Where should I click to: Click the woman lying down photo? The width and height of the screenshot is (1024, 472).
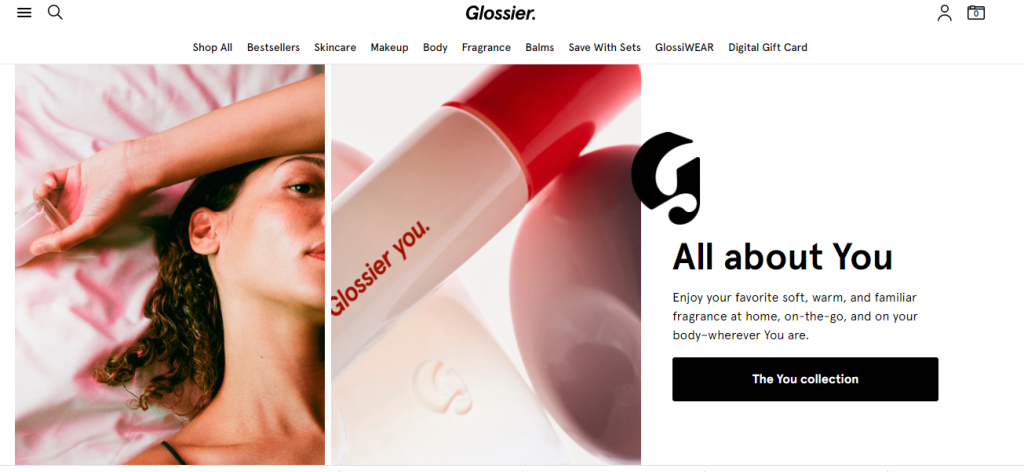point(170,264)
